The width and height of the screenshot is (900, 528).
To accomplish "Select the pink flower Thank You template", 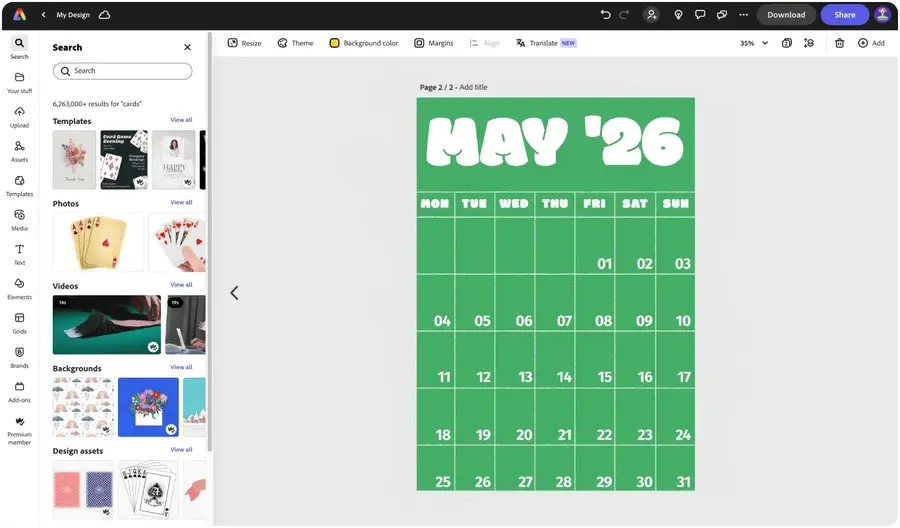I will (x=75, y=160).
